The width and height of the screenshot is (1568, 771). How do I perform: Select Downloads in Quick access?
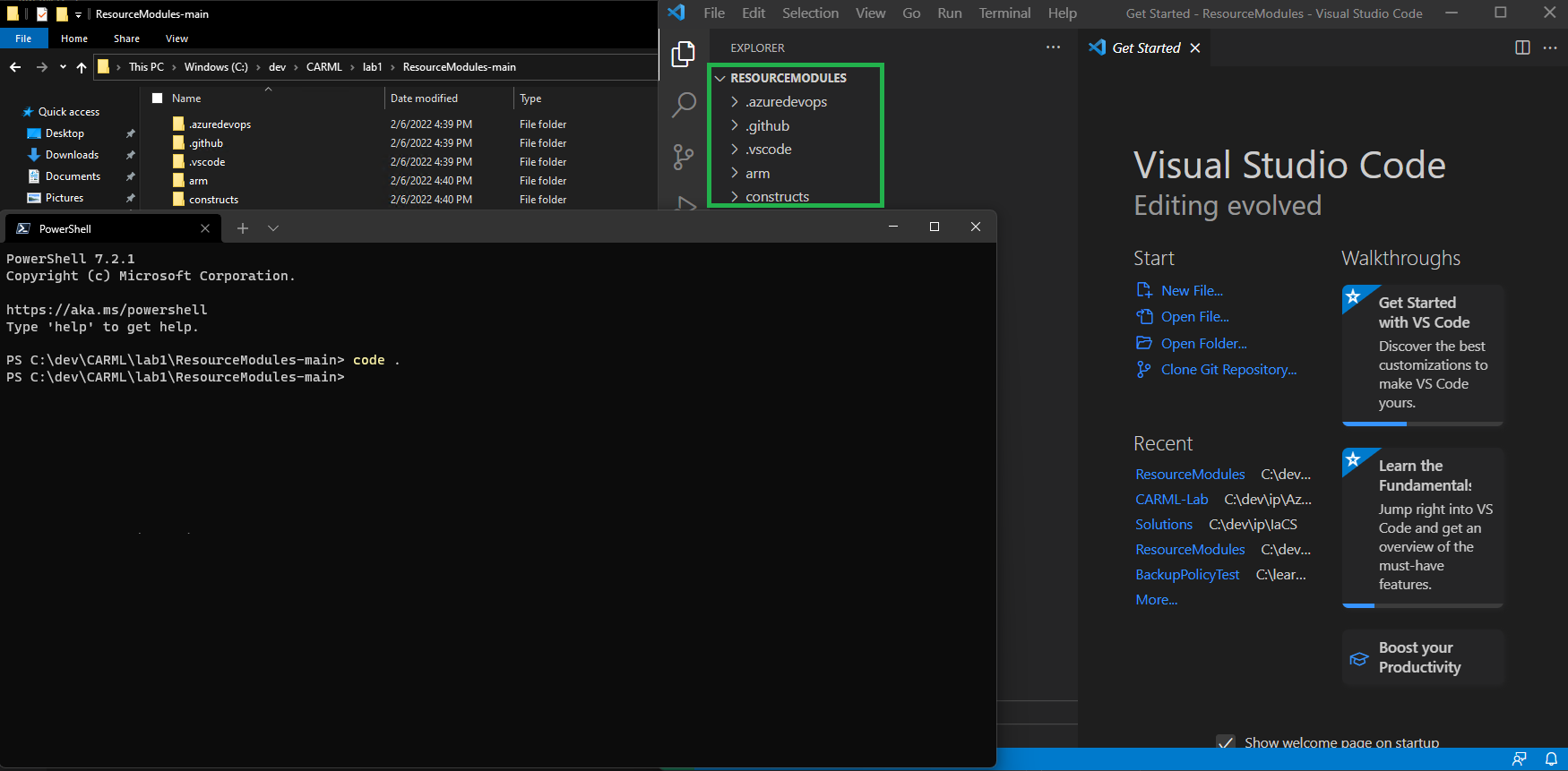(72, 155)
